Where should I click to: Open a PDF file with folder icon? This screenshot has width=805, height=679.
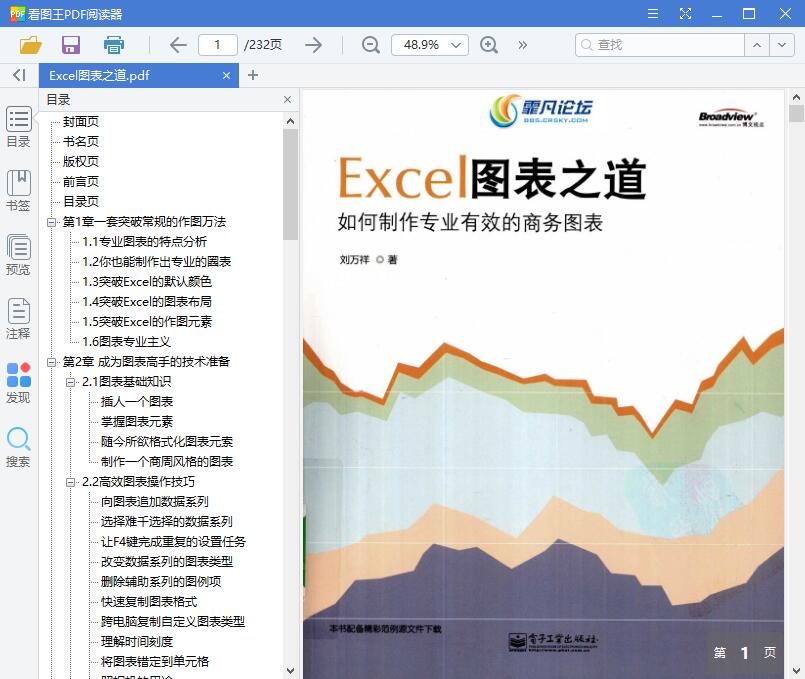point(30,45)
